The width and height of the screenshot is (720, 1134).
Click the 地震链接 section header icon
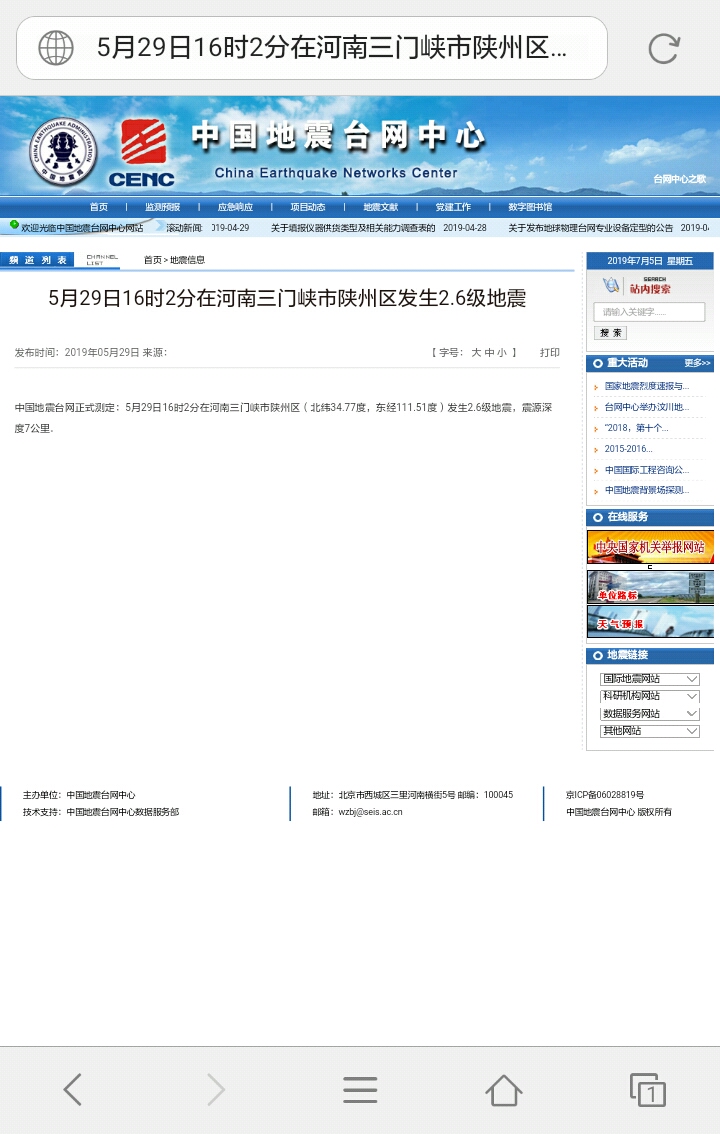click(x=598, y=655)
